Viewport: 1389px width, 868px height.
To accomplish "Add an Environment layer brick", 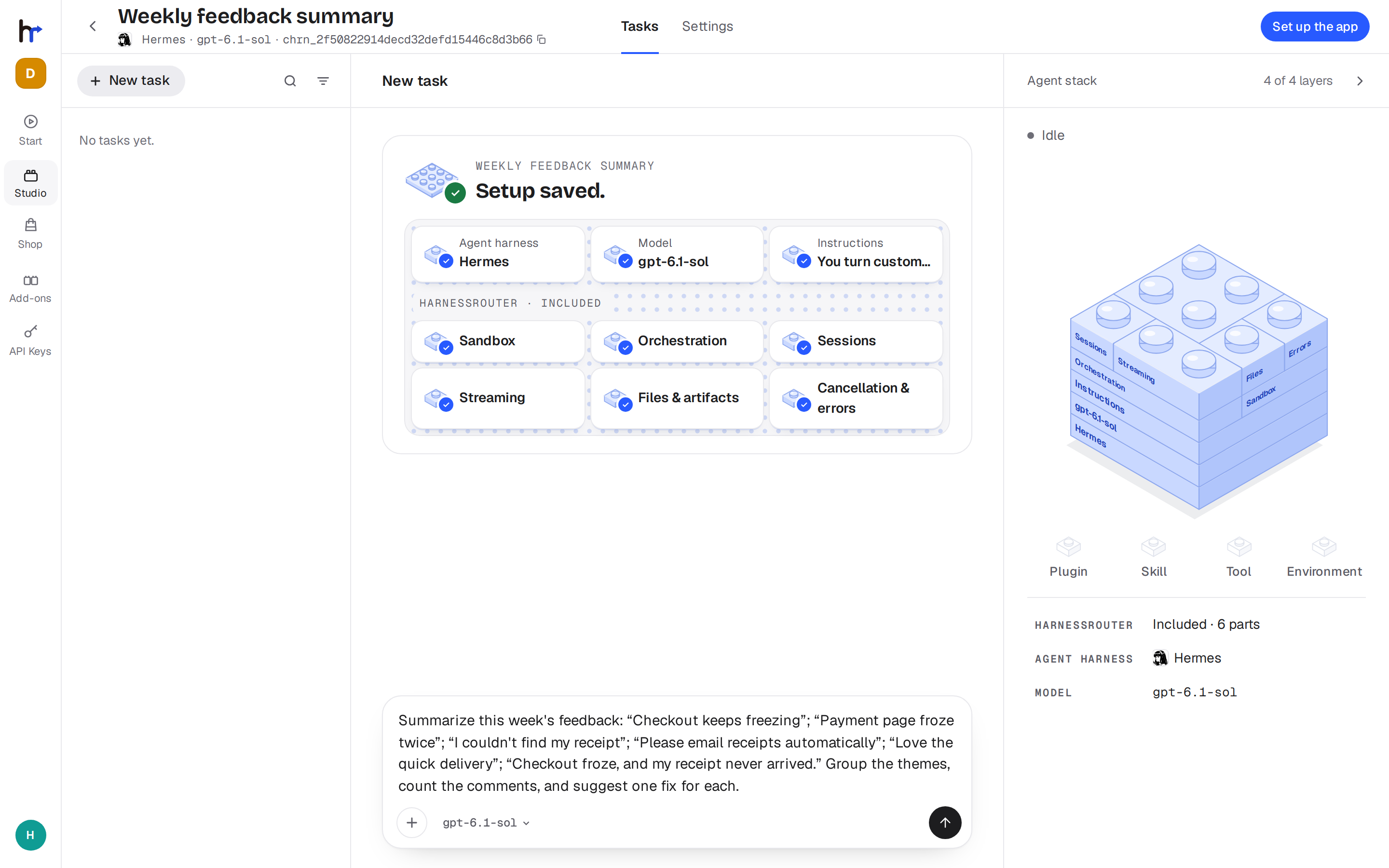I will pos(1324,557).
